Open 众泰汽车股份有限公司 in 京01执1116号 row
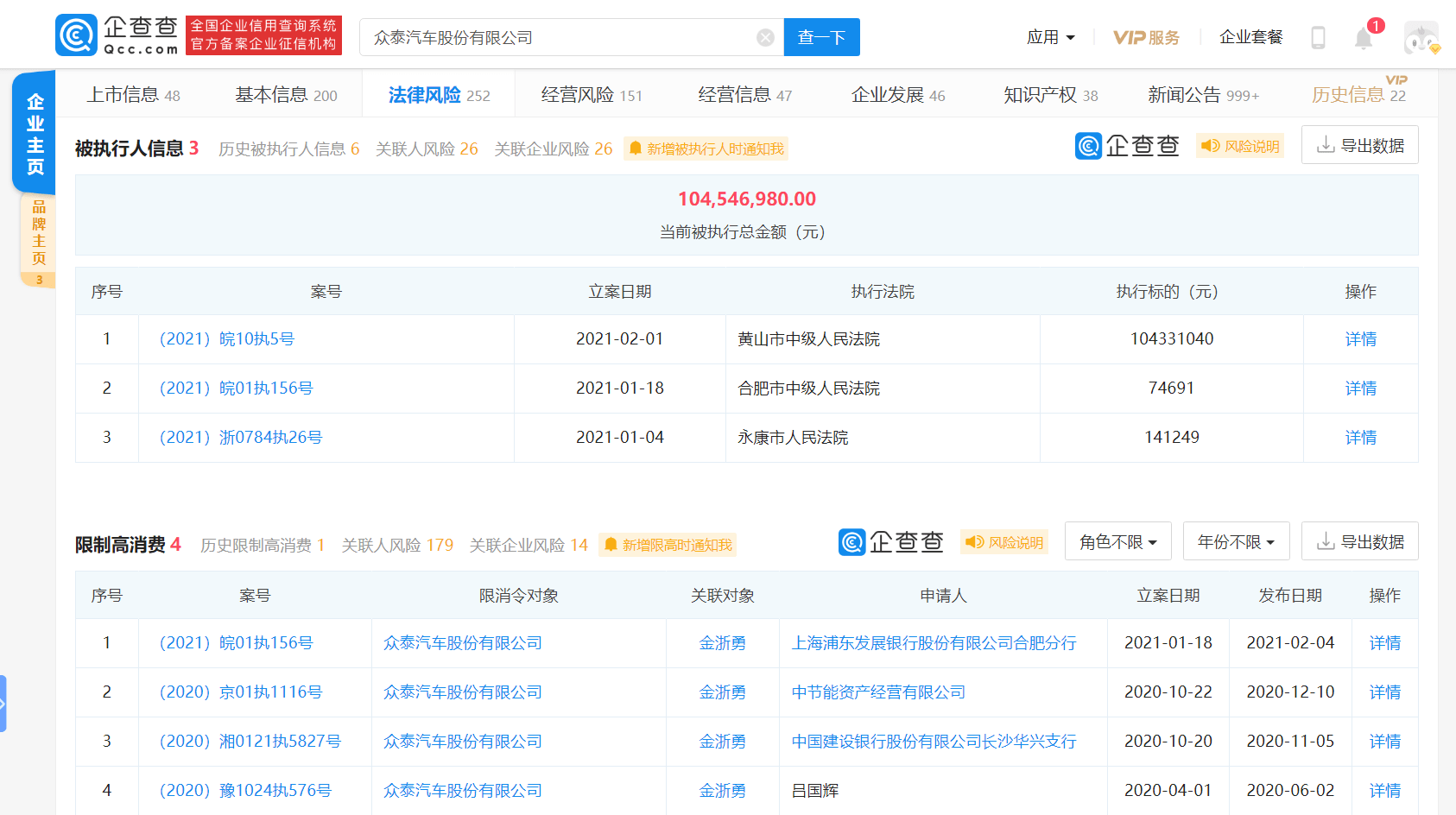This screenshot has width=1456, height=815. tap(463, 692)
